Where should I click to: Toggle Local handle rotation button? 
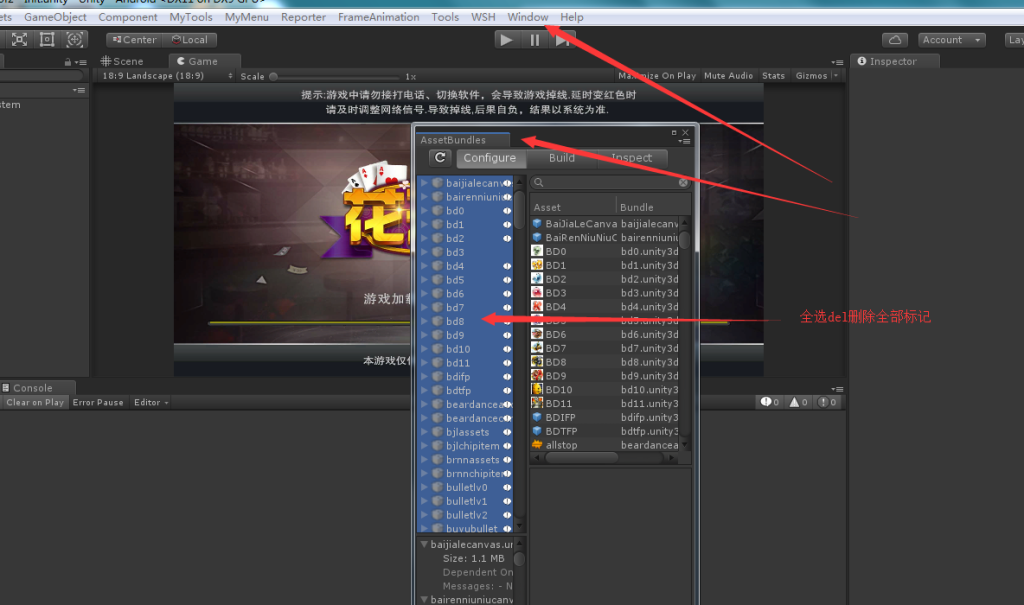189,40
